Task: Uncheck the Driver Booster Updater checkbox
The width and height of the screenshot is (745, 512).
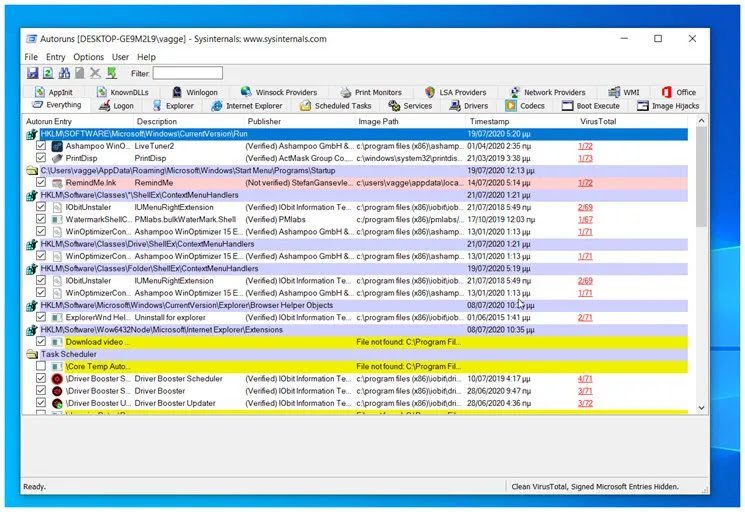Action: [41, 403]
